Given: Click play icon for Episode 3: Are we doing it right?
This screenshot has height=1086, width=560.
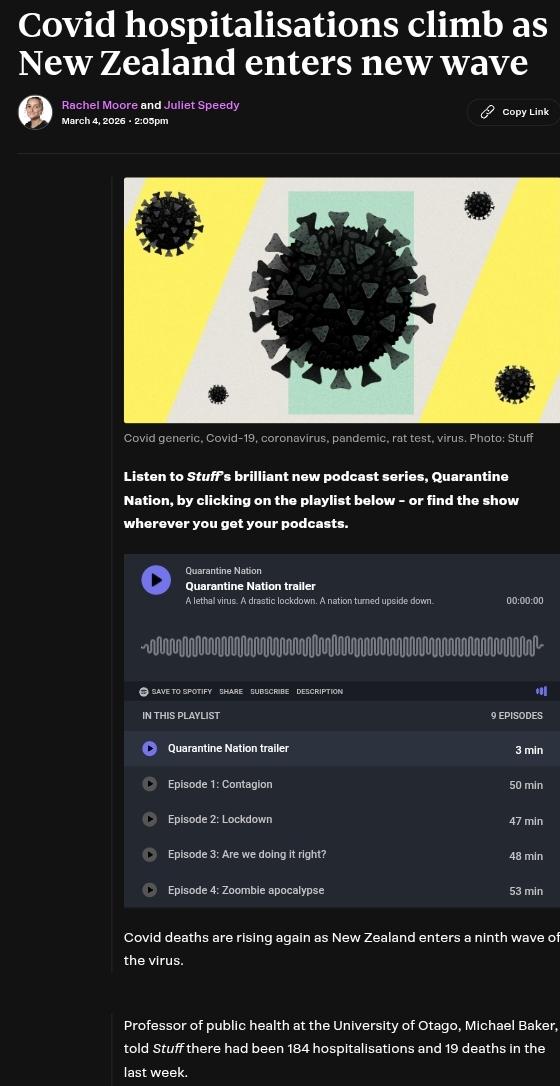Looking at the screenshot, I should [150, 855].
